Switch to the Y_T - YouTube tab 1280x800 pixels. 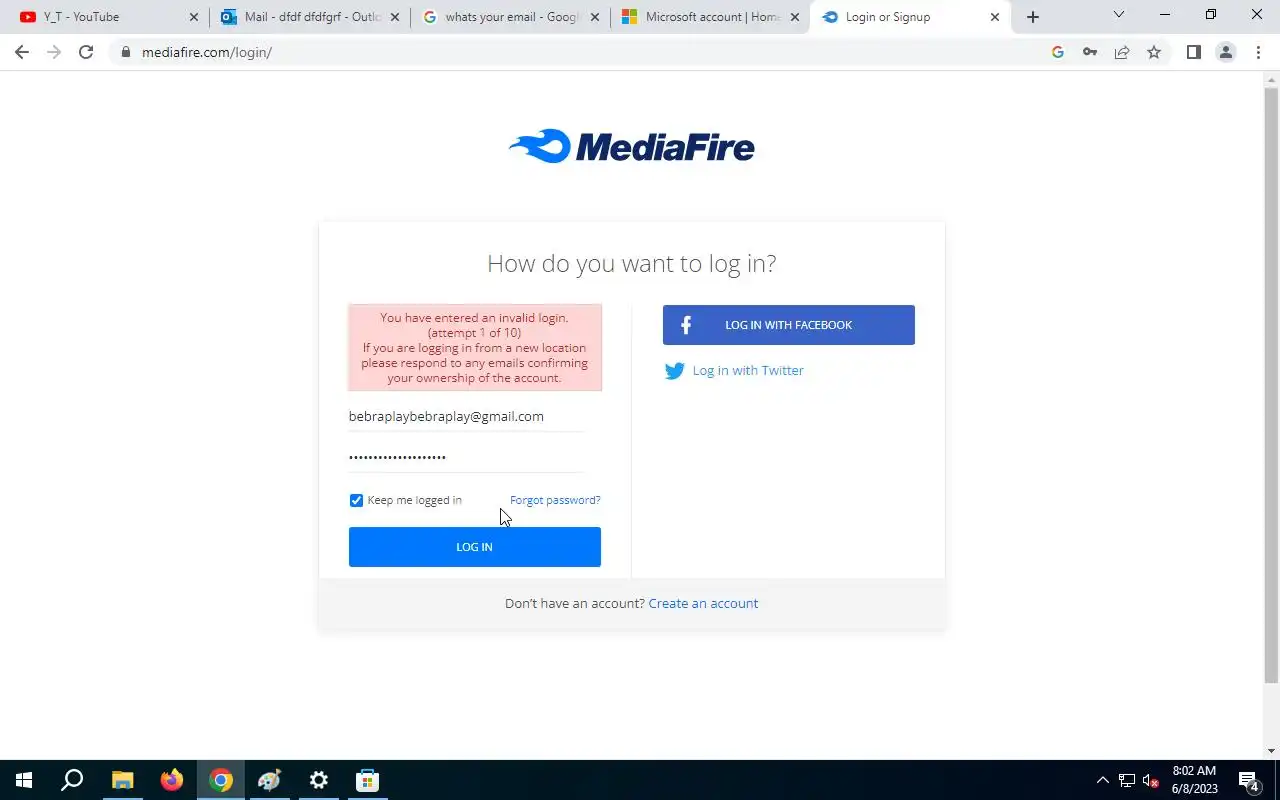(x=105, y=17)
